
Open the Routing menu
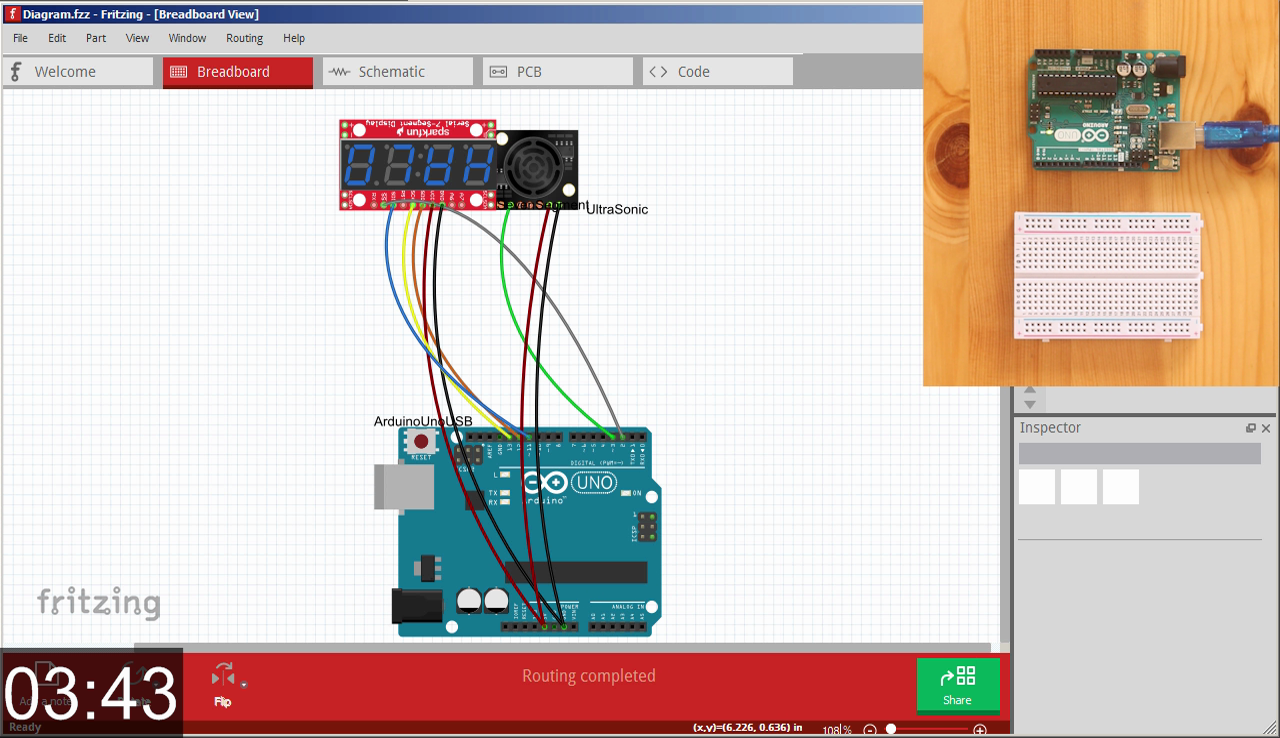coord(244,38)
